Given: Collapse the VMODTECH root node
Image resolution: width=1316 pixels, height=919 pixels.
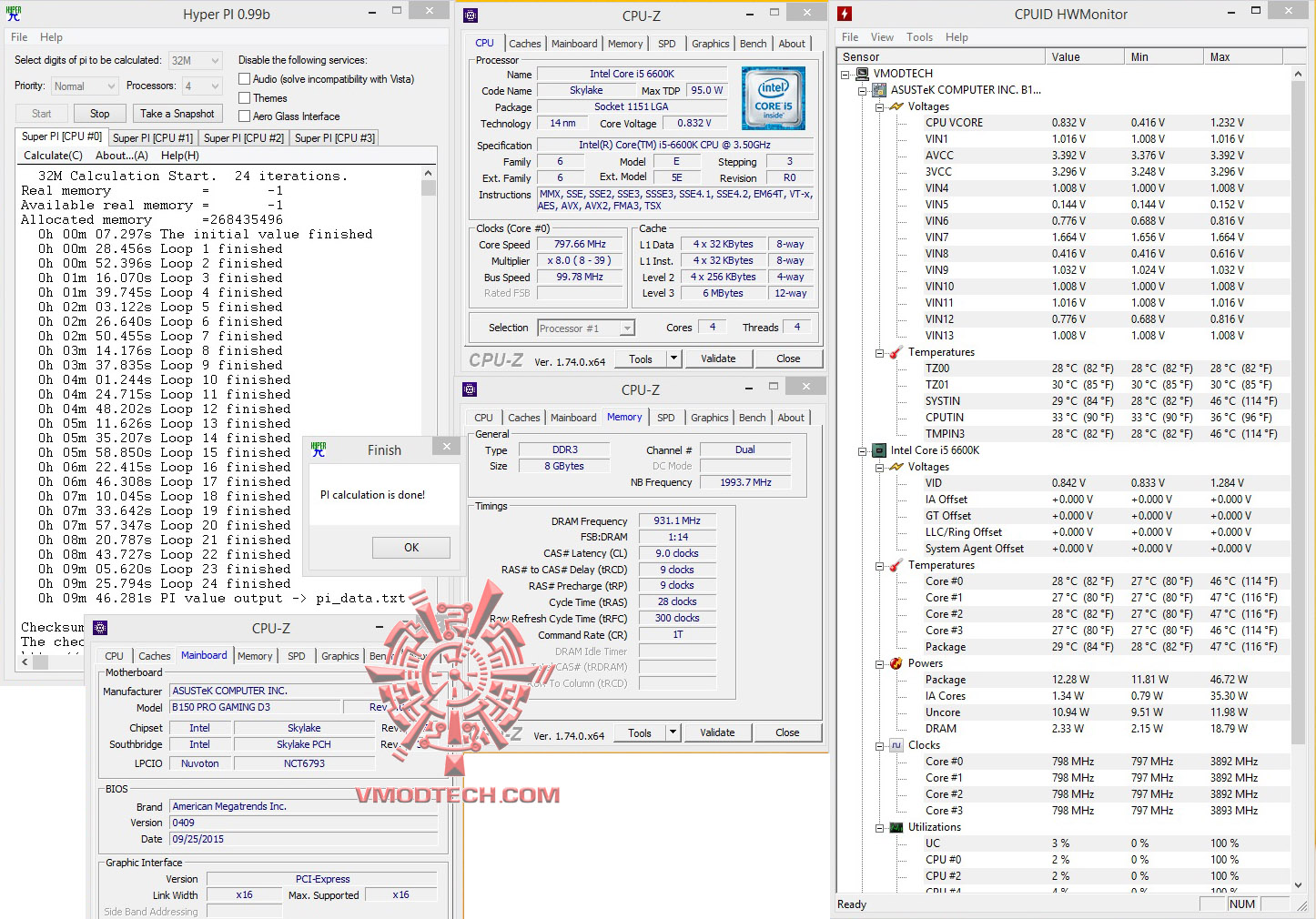Looking at the screenshot, I should click(x=845, y=74).
